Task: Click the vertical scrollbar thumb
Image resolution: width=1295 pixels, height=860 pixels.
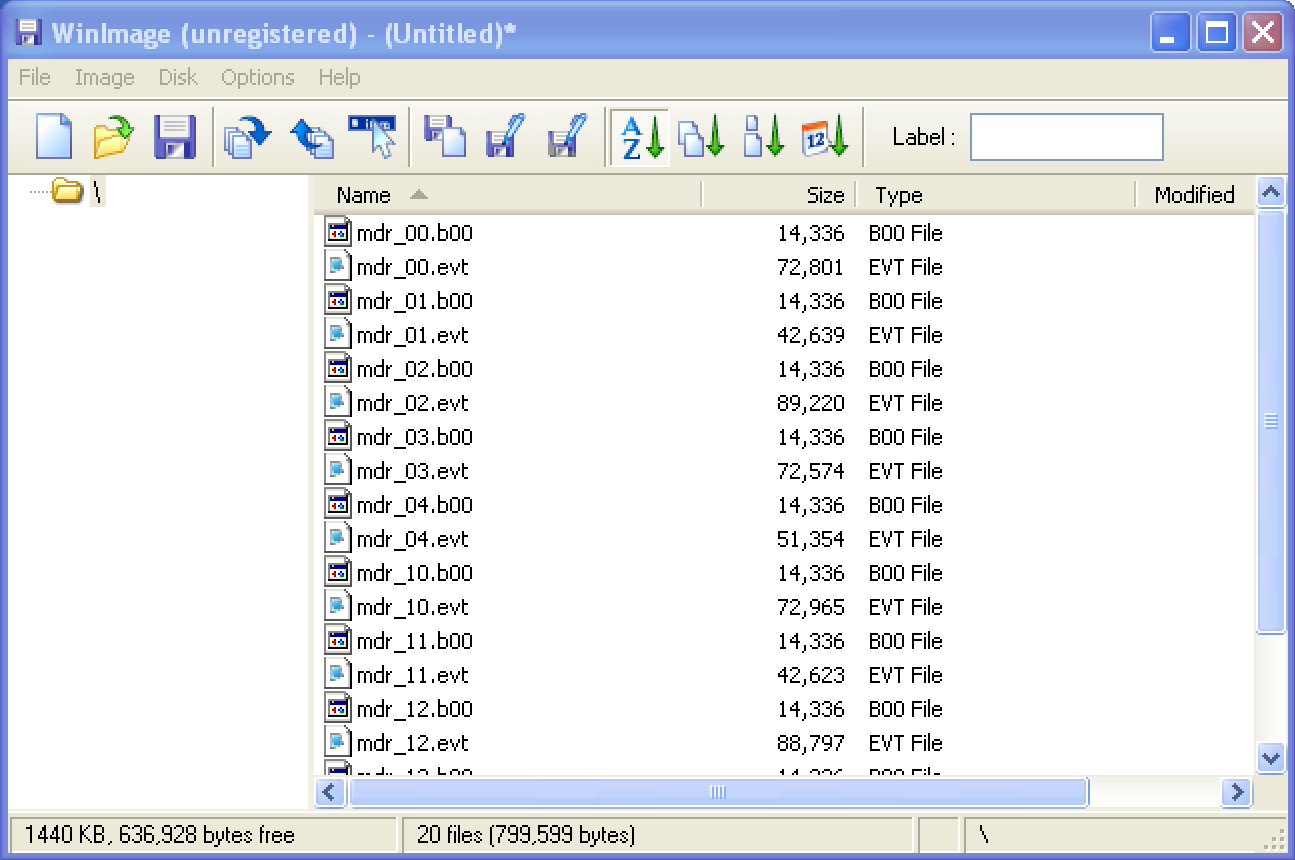Action: coord(1271,421)
